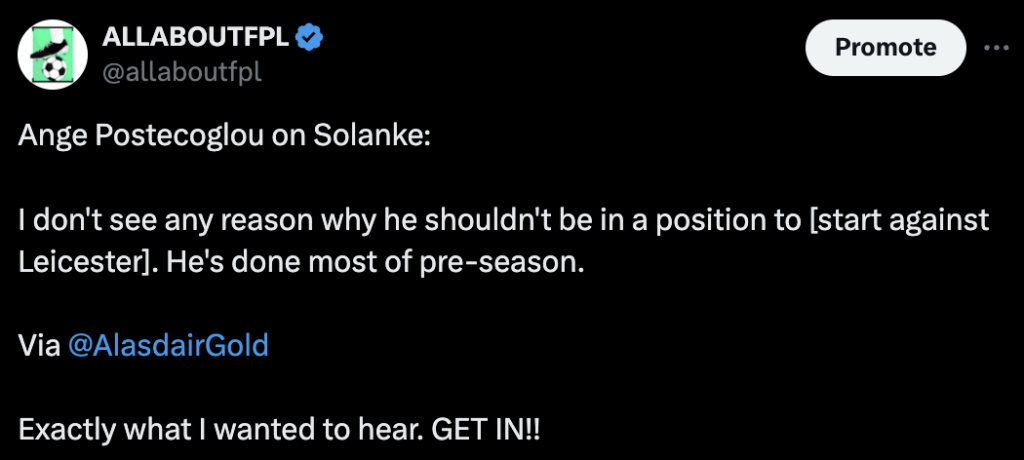Click the ALLABOUTFPL profile avatar
Screen dimensions: 1024x460
53,54
